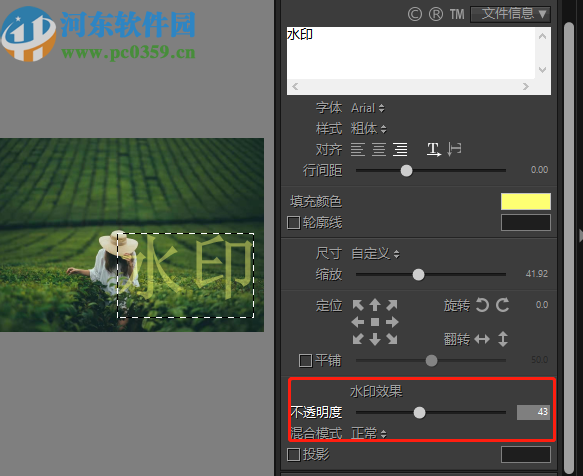Flip watermark horizontally
This screenshot has height=476, width=583.
pyautogui.click(x=482, y=339)
